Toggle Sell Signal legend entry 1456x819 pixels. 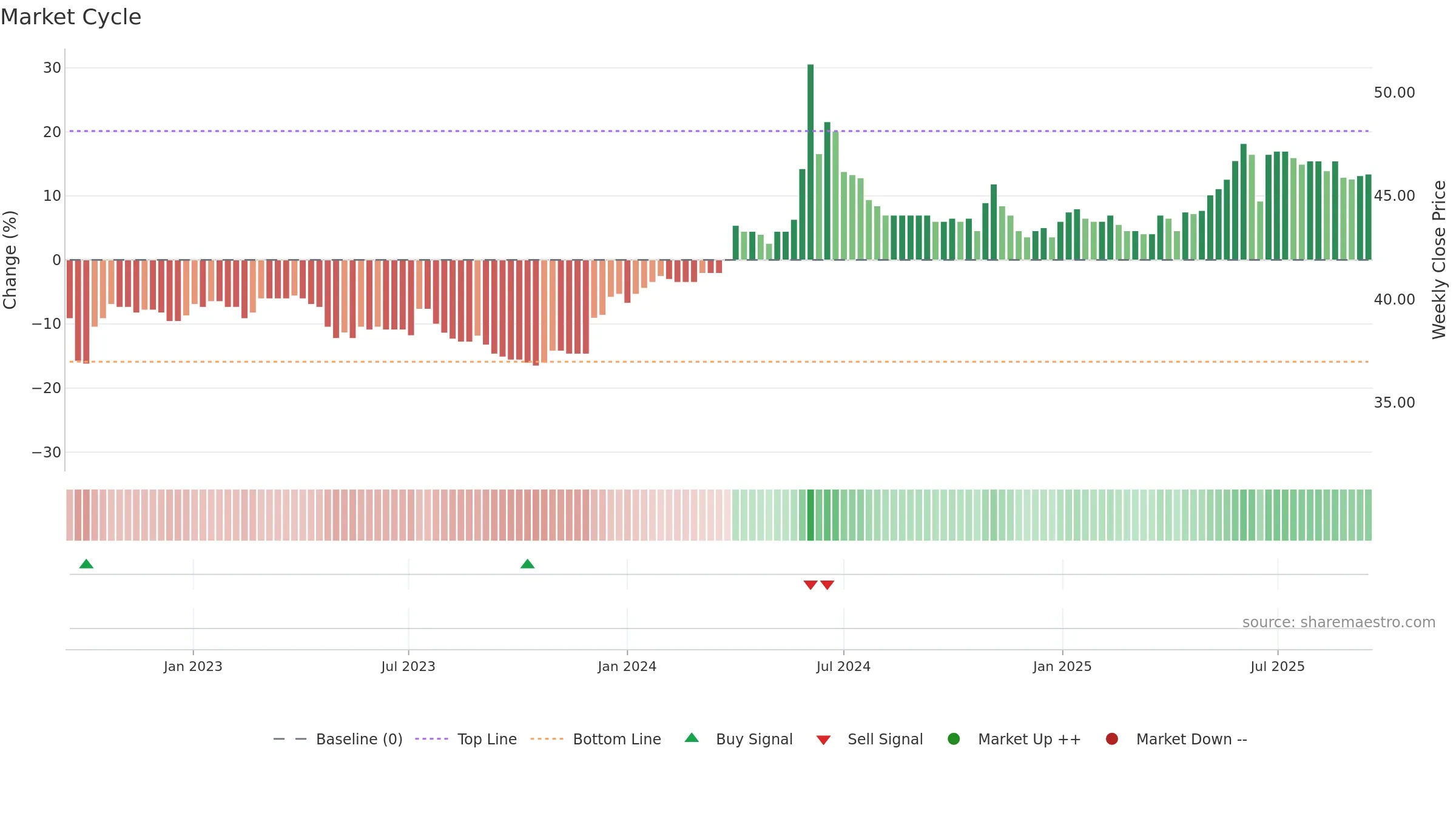point(869,739)
